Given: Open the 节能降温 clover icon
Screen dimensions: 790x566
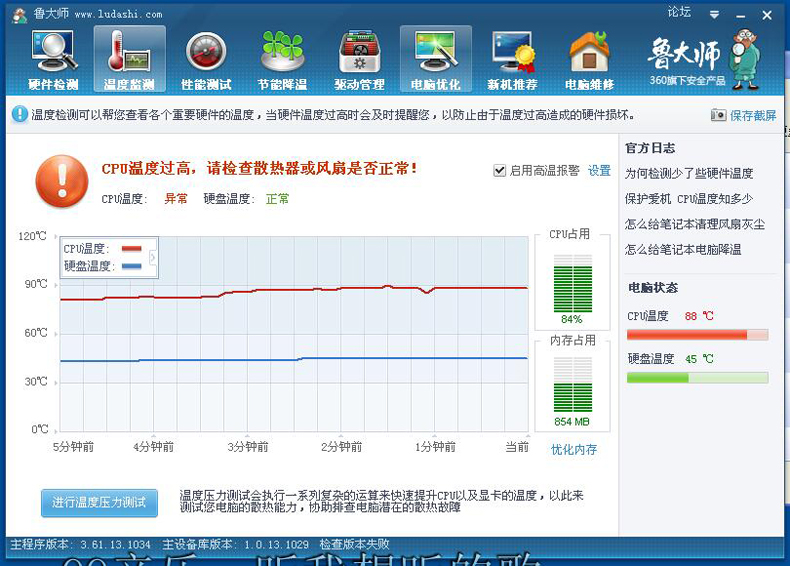Looking at the screenshot, I should pos(283,60).
